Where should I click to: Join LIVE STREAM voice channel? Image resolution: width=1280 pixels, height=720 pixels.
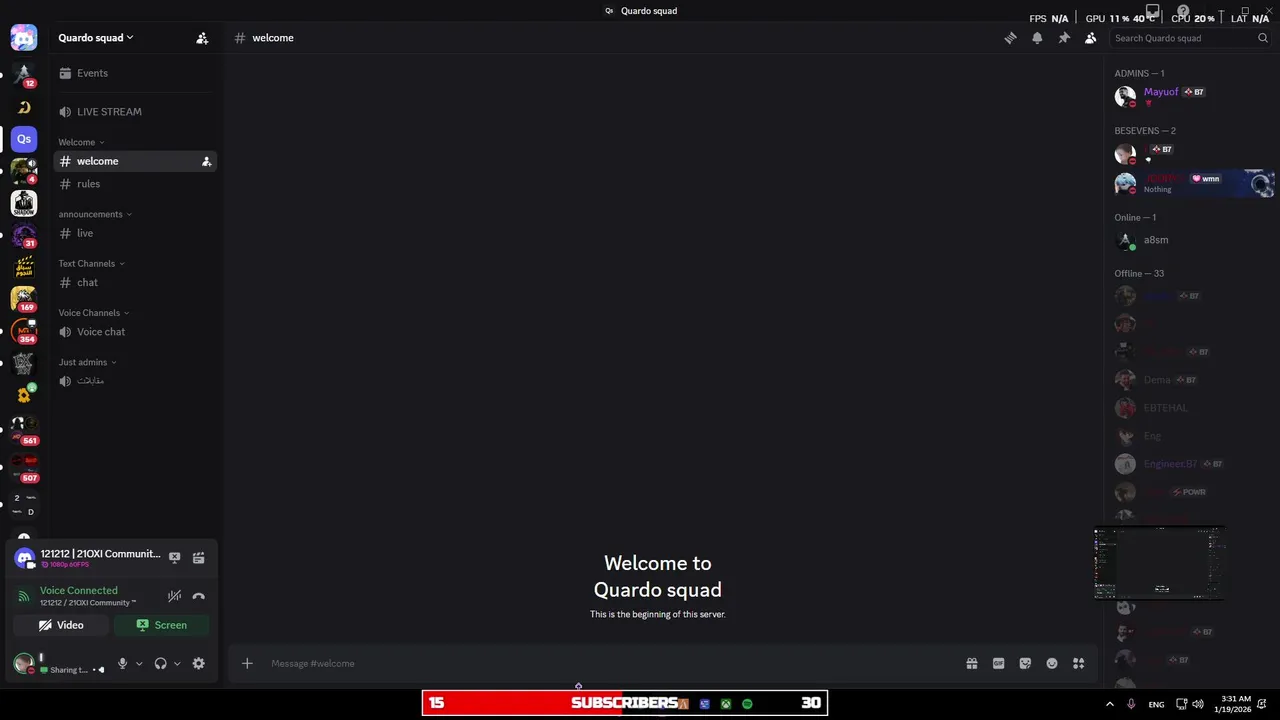(x=134, y=112)
